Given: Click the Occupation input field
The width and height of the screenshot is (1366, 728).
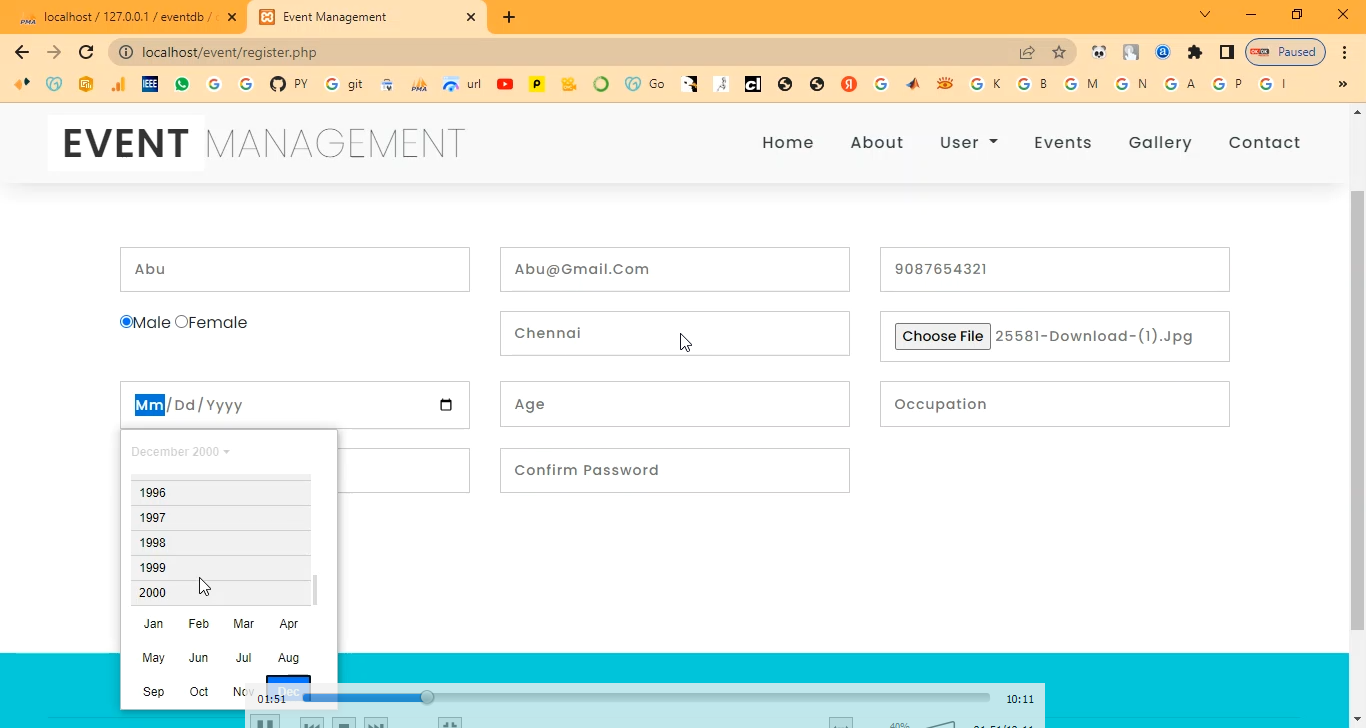Looking at the screenshot, I should point(1054,404).
